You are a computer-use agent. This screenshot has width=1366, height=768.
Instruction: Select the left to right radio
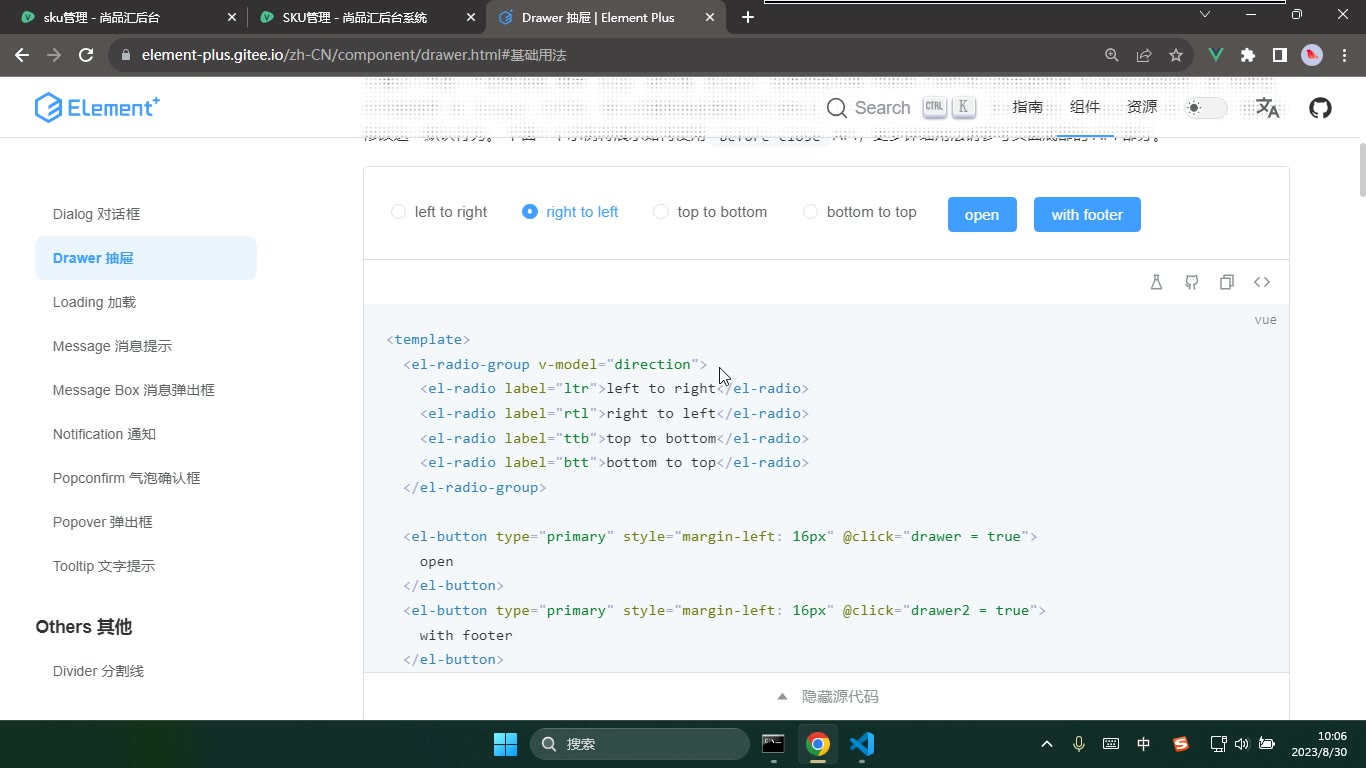[x=439, y=212]
